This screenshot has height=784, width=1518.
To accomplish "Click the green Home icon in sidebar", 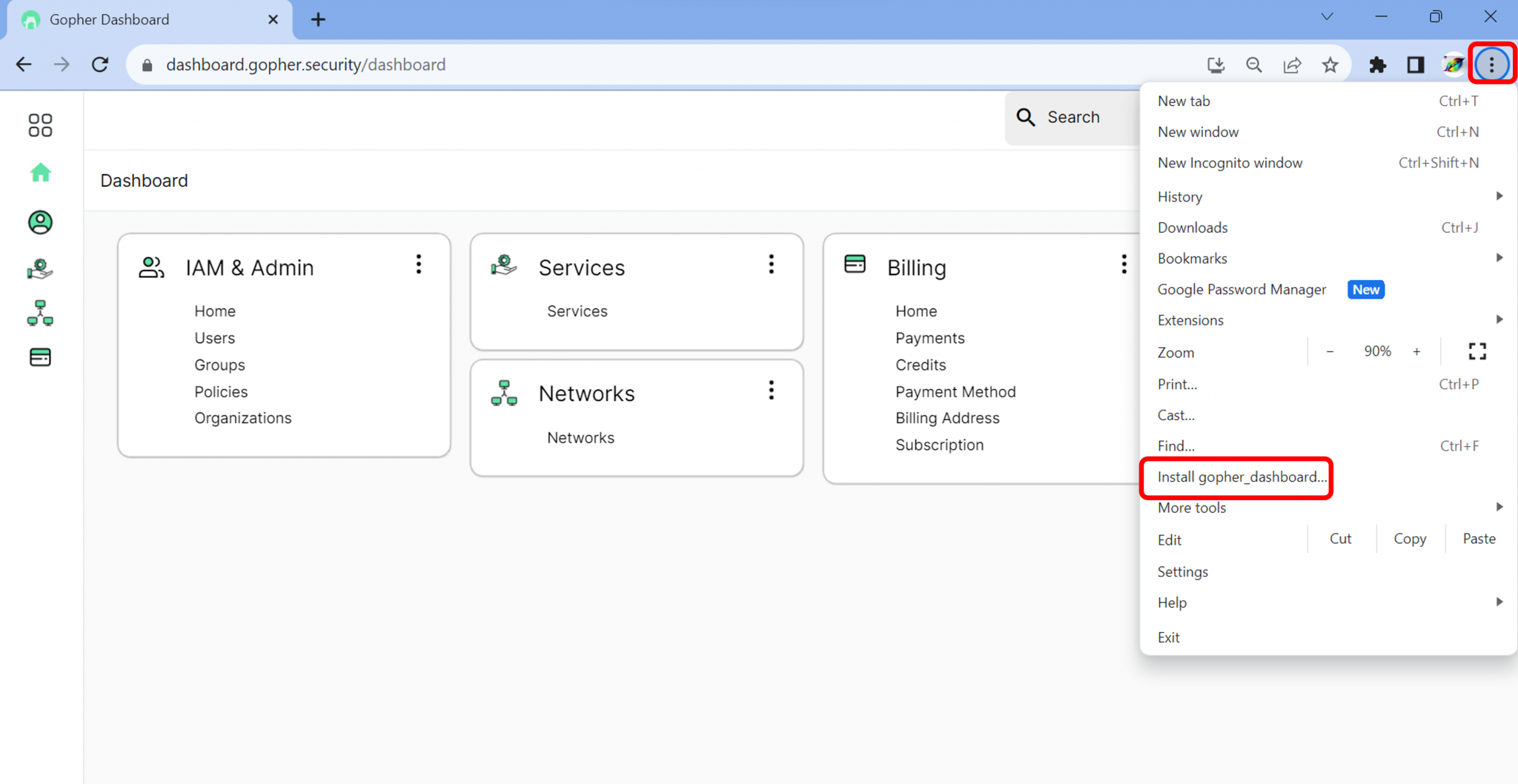I will (x=40, y=173).
